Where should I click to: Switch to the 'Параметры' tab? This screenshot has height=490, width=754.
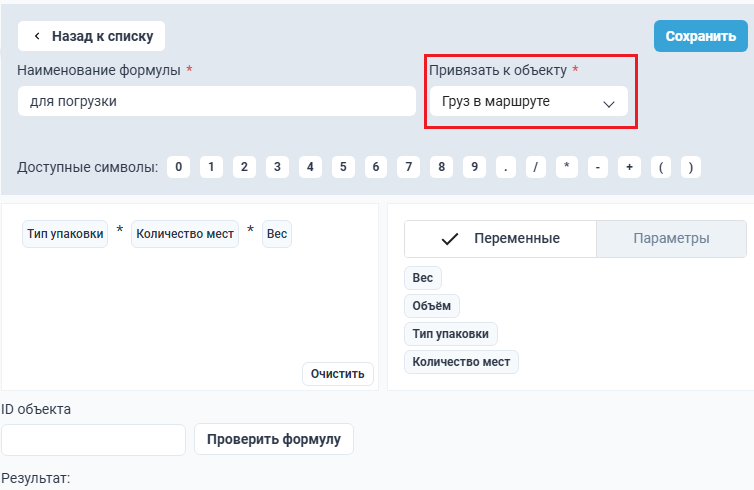click(x=671, y=239)
